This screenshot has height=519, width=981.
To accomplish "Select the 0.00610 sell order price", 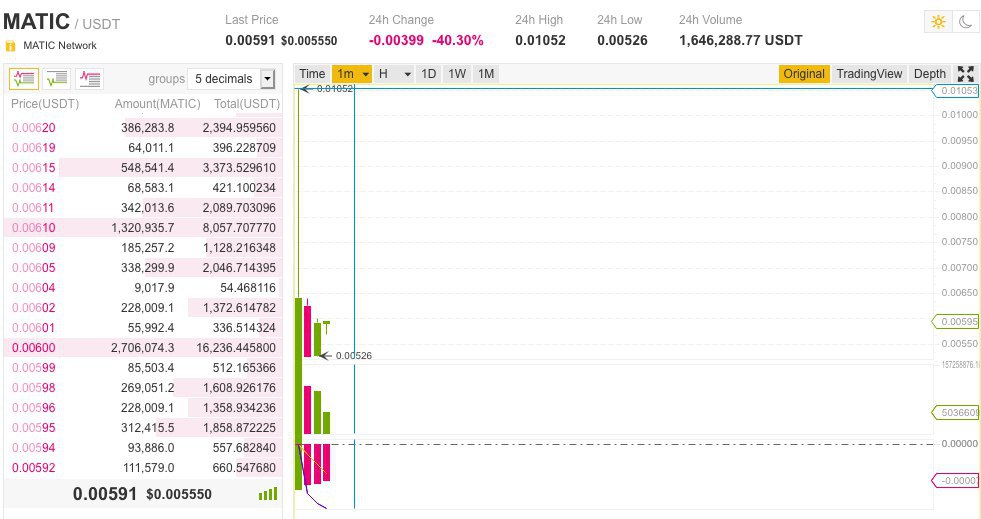I will click(x=34, y=228).
